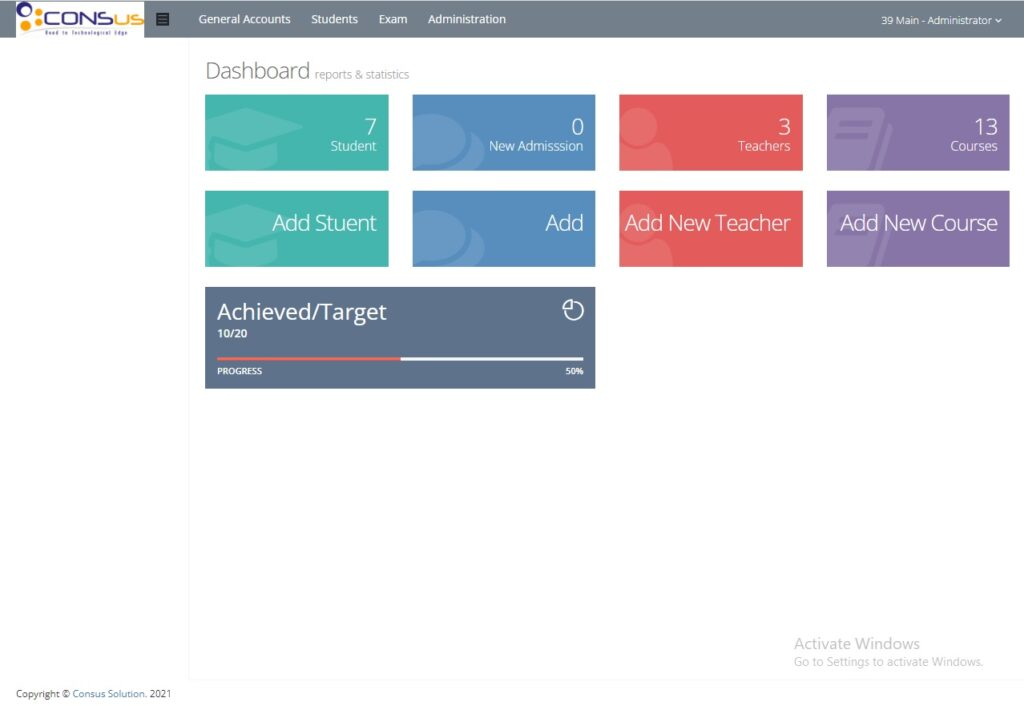
Task: Open the Students menu
Action: 334,19
